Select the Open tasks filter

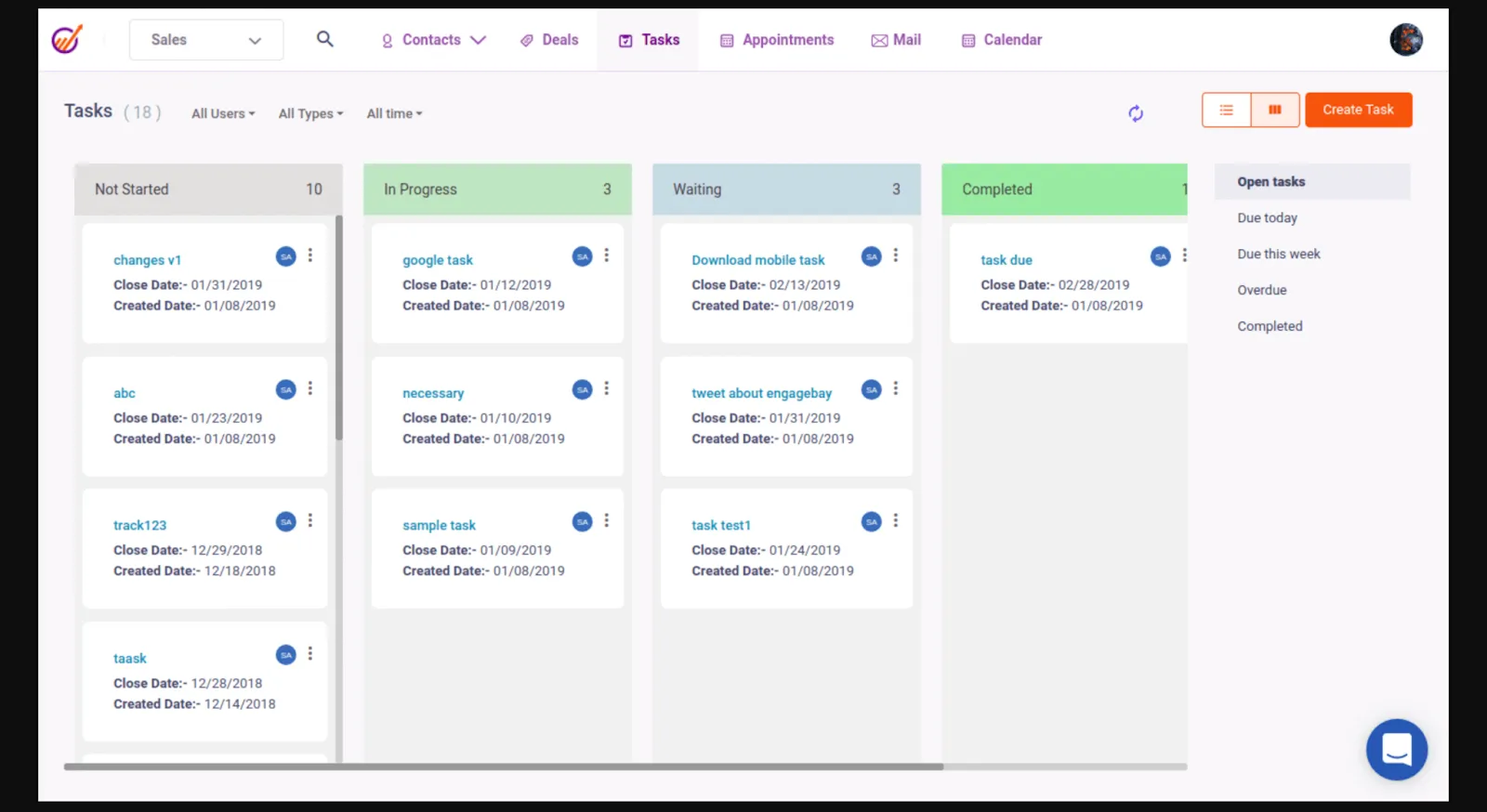click(1312, 182)
